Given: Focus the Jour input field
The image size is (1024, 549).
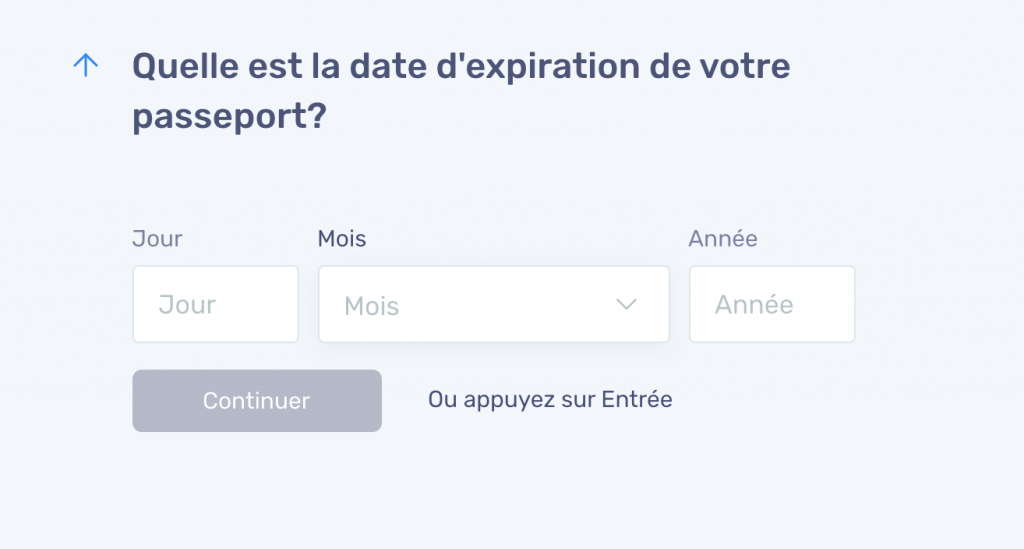Looking at the screenshot, I should pyautogui.click(x=216, y=304).
